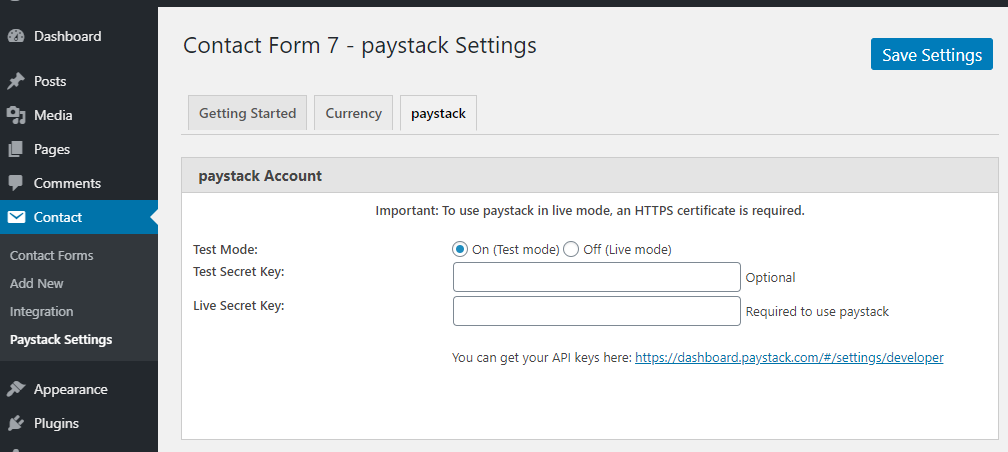Open Contact Forms submenu link

[x=51, y=256]
